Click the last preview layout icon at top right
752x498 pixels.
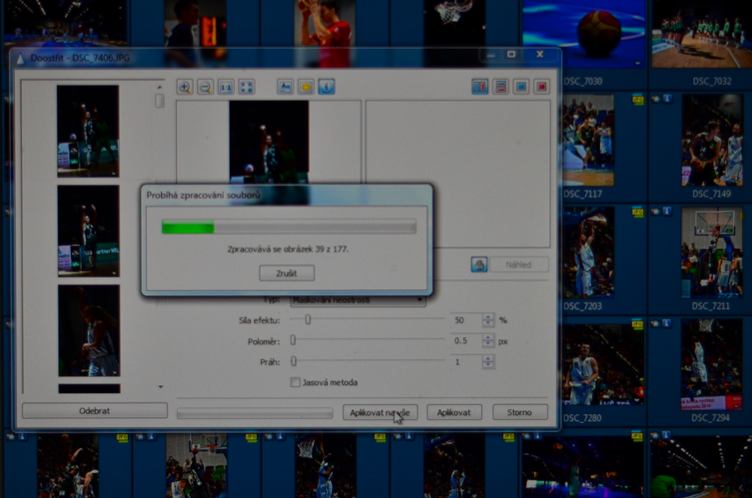(541, 87)
